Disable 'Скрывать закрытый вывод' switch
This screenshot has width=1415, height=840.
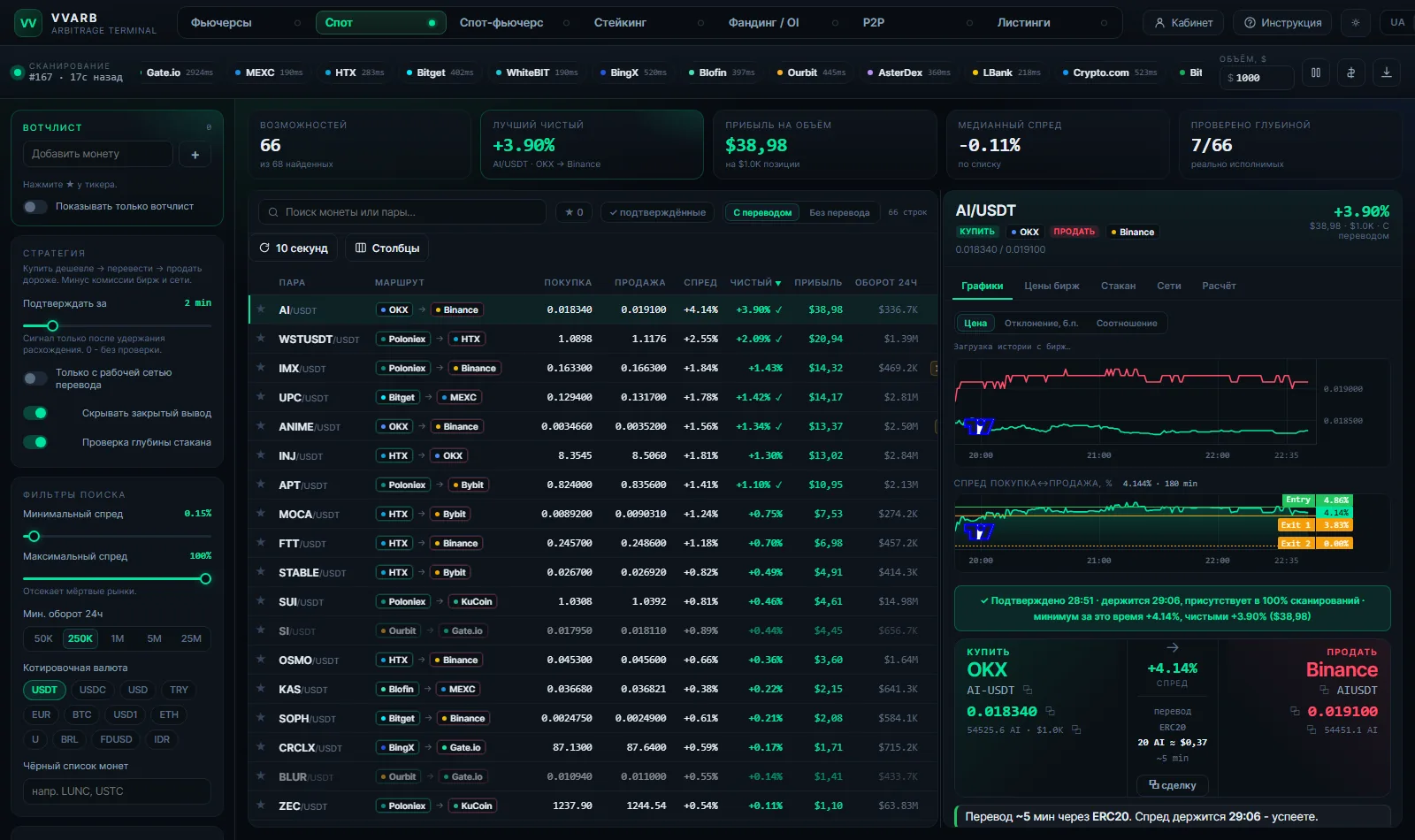35,413
